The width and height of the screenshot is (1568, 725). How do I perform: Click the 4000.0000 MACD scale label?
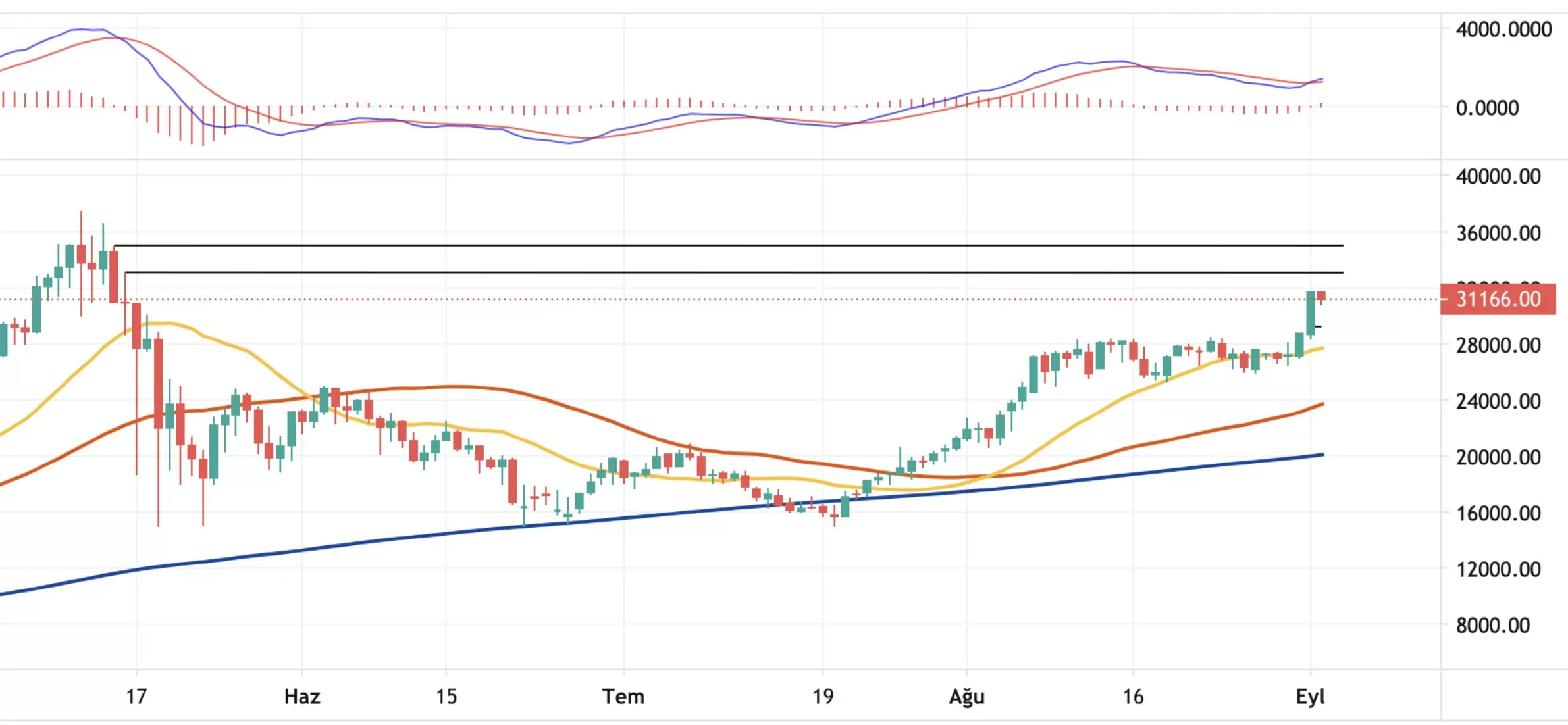1503,29
